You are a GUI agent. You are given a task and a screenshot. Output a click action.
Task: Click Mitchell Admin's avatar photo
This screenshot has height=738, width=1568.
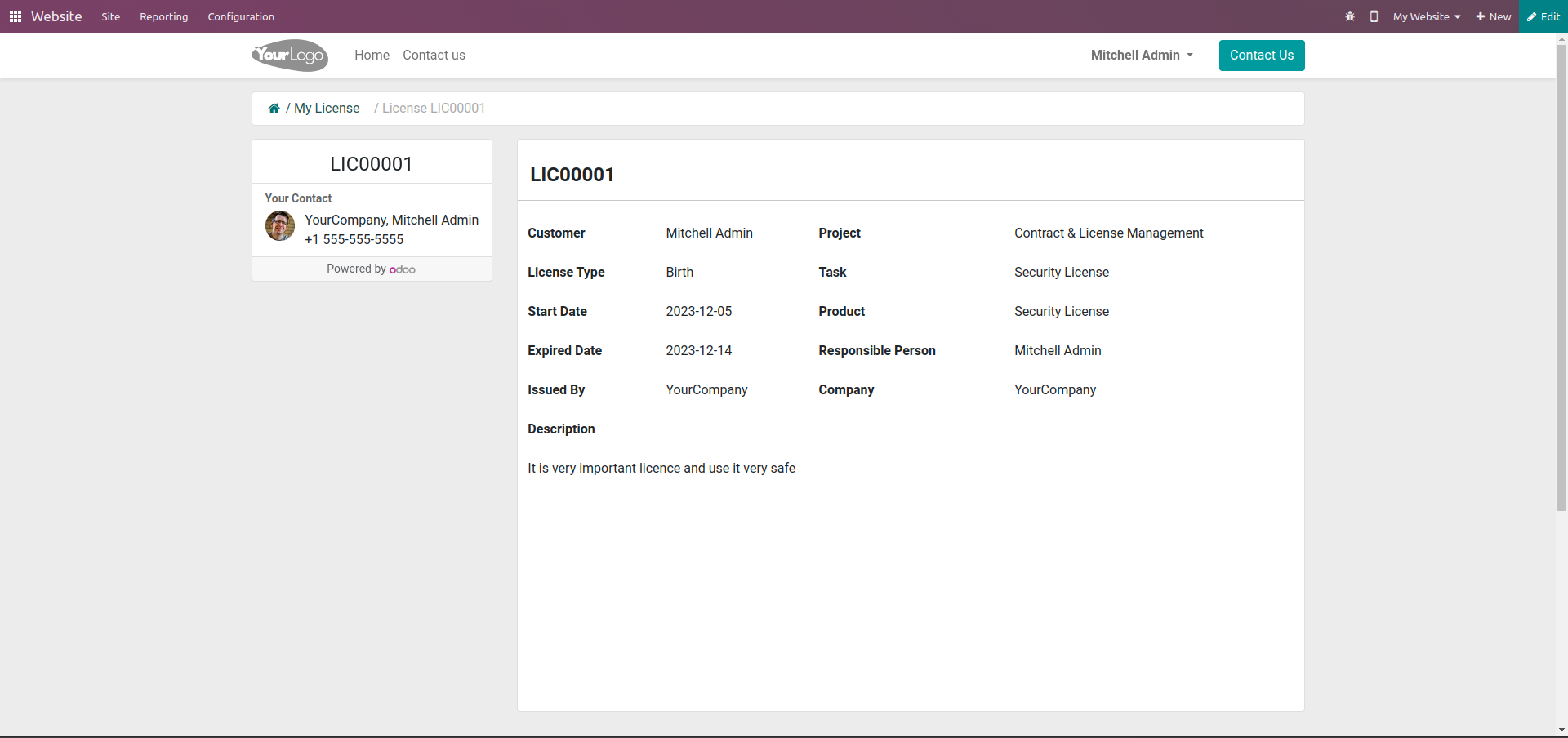pyautogui.click(x=280, y=226)
